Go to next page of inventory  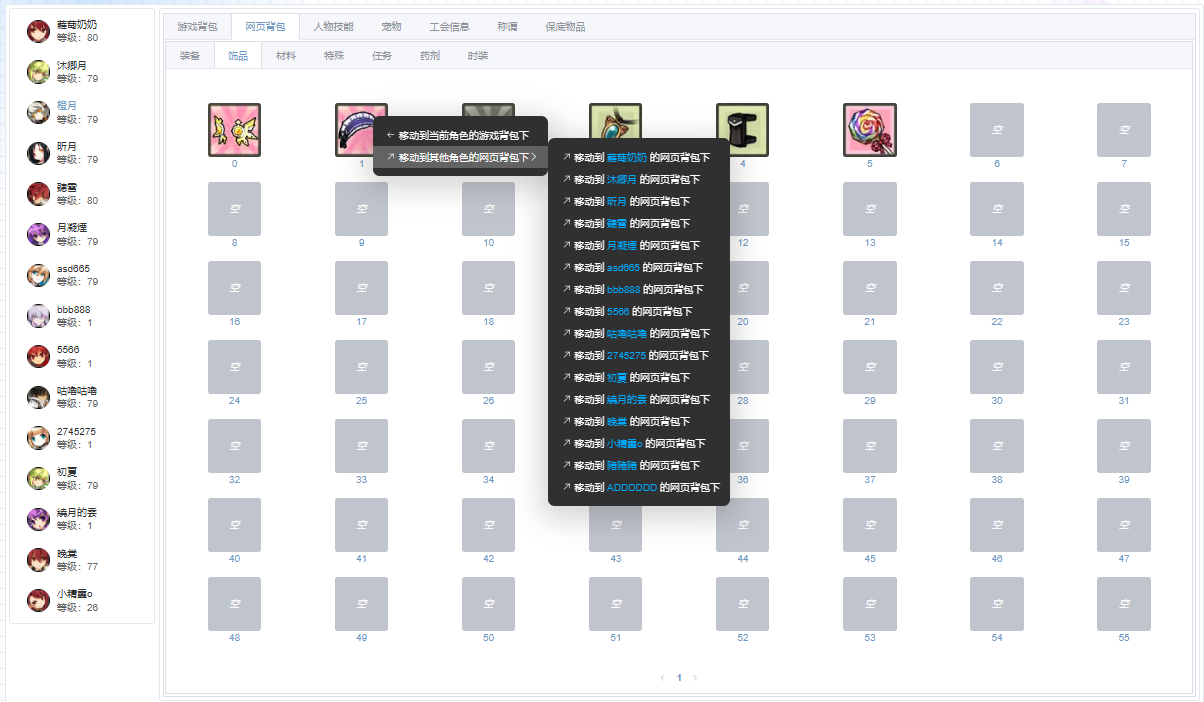click(695, 677)
